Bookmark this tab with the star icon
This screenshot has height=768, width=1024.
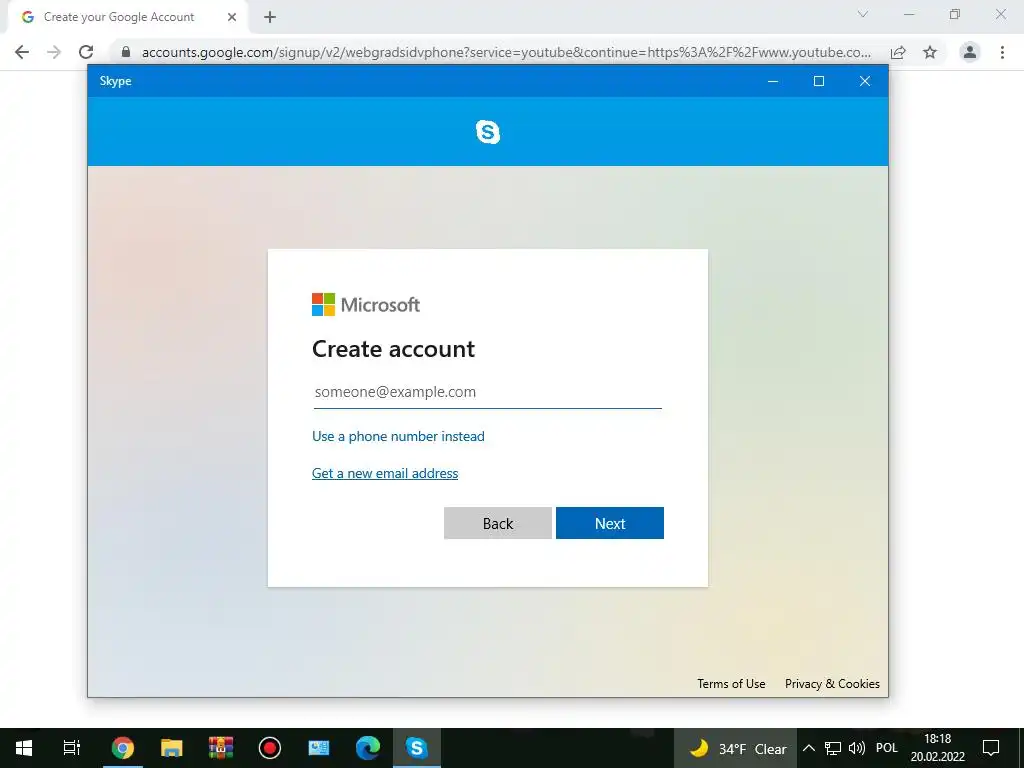pyautogui.click(x=930, y=52)
